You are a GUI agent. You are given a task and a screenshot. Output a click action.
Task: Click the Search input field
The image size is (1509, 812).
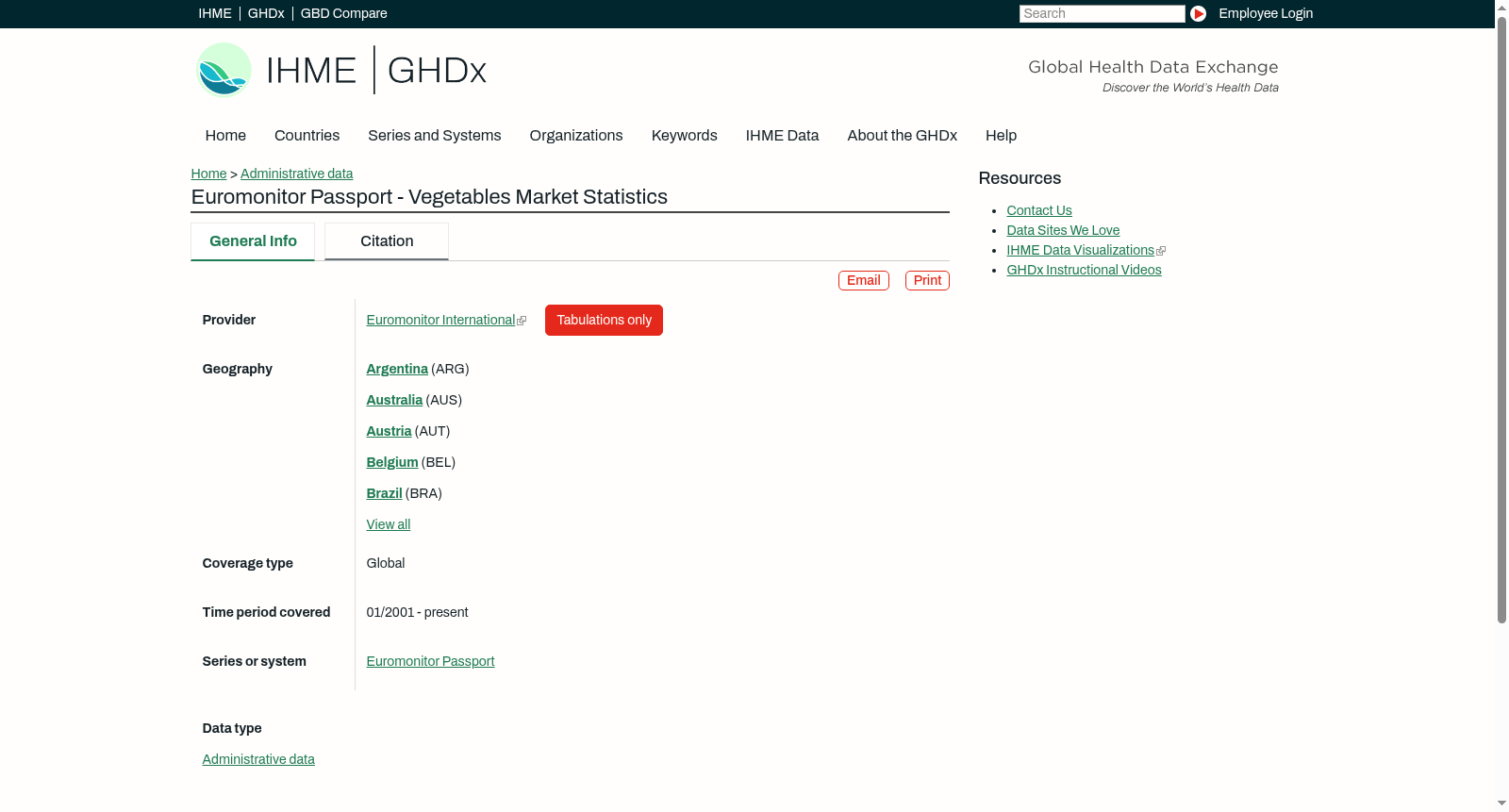coord(1102,13)
